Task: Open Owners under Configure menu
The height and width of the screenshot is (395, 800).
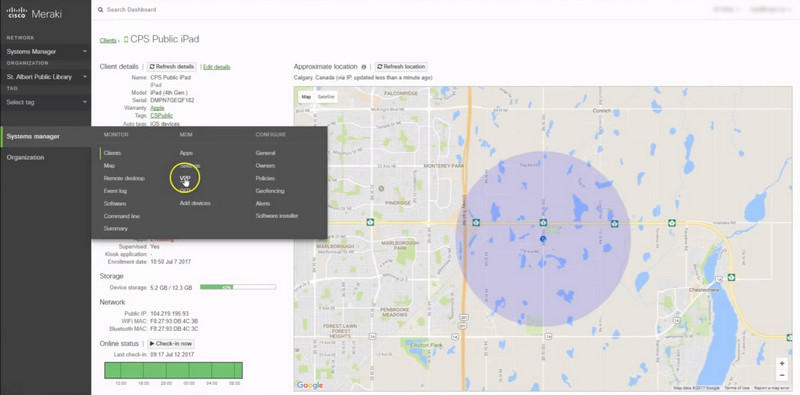Action: [265, 166]
